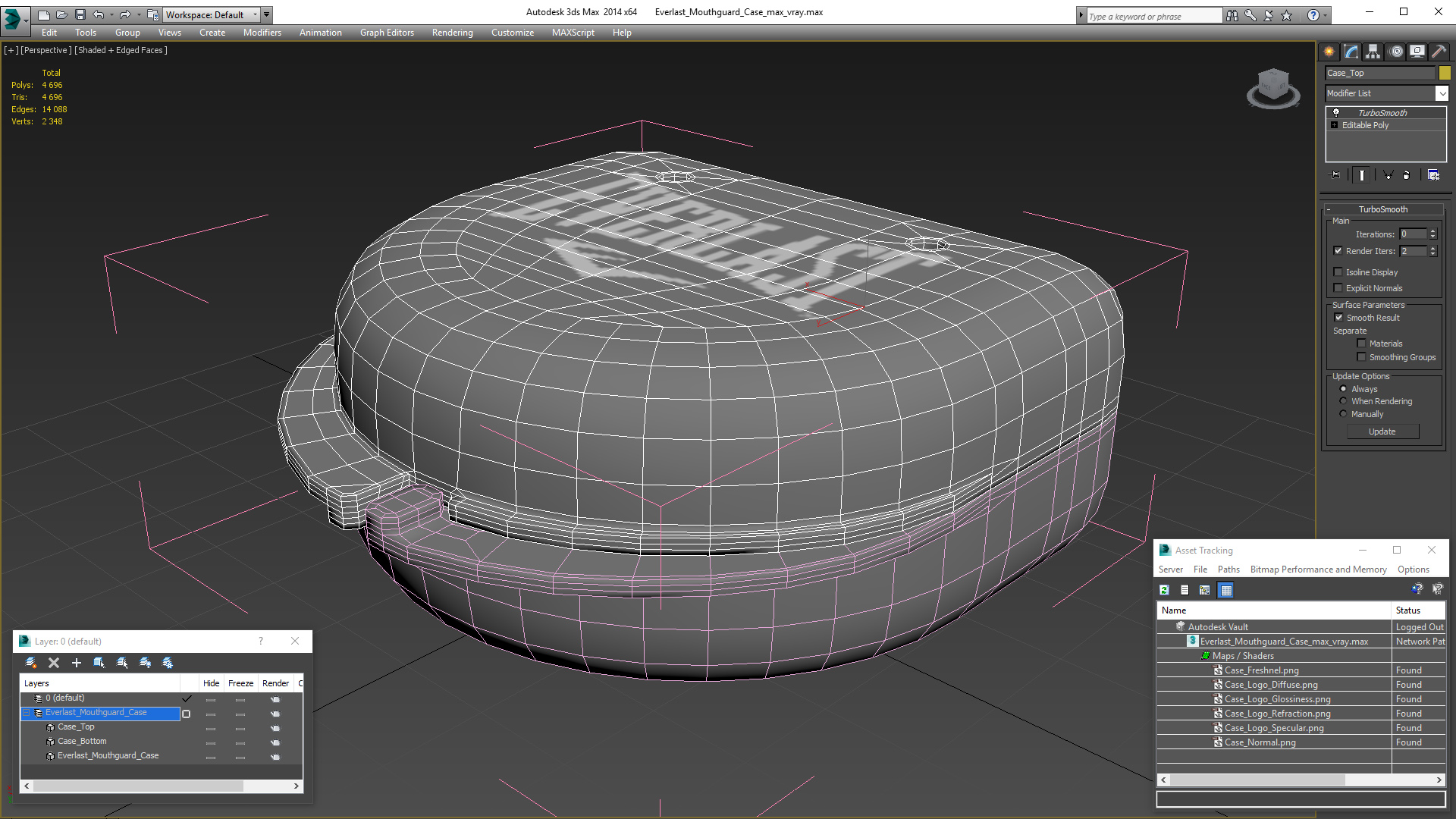
Task: Toggle Smooth Result checkbox
Action: coord(1338,318)
